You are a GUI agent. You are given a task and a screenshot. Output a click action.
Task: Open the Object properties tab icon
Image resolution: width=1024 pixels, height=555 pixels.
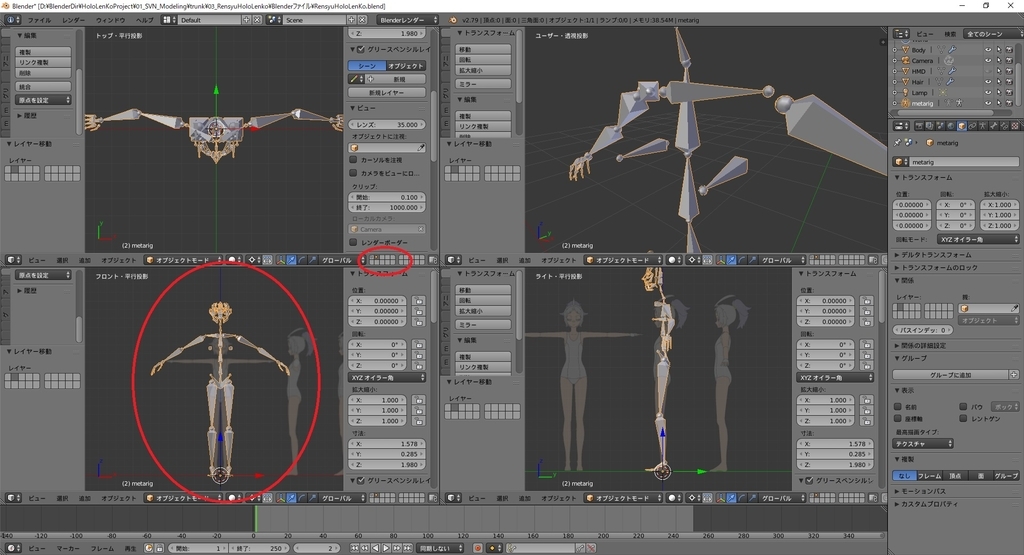click(x=962, y=125)
